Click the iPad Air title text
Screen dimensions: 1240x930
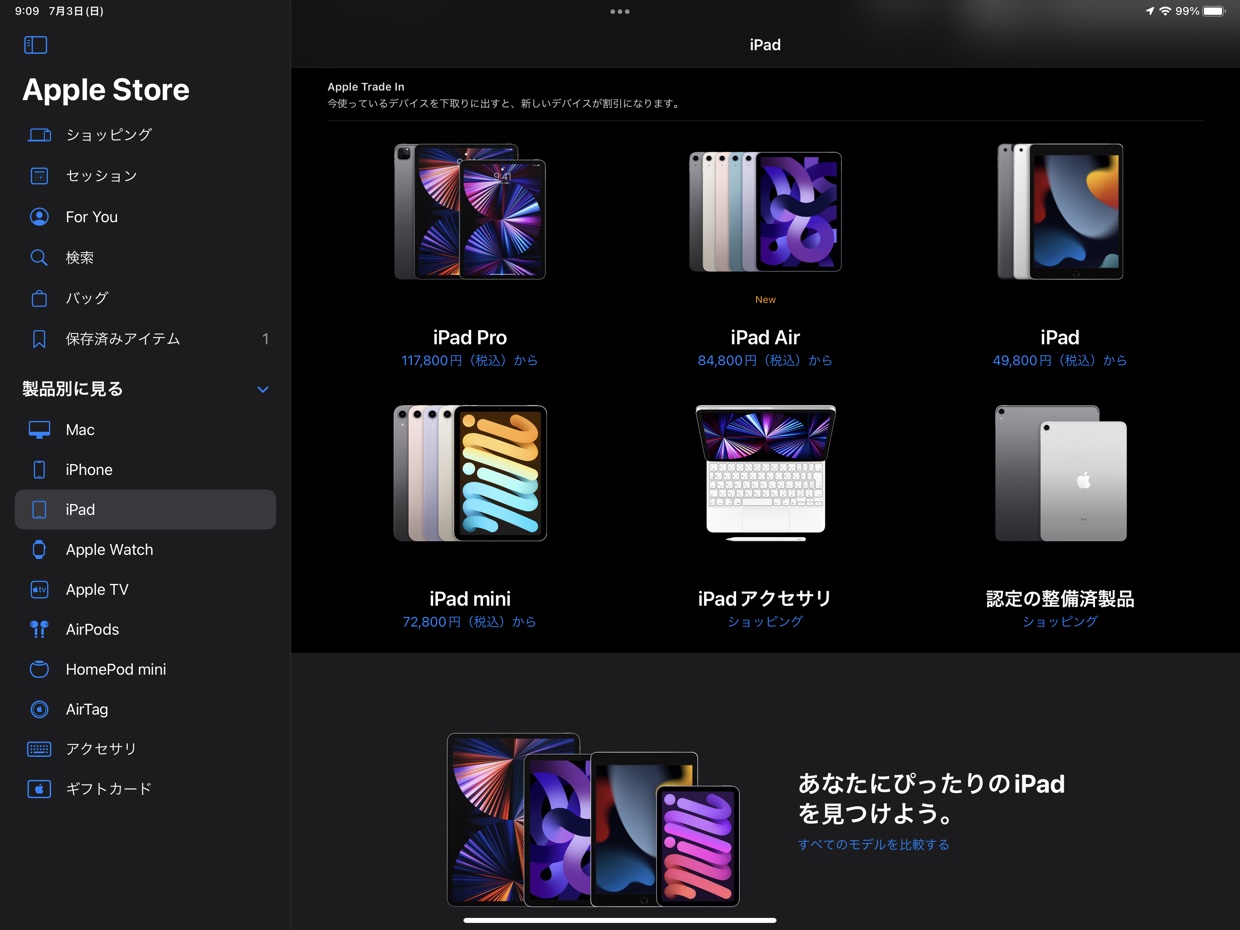point(765,337)
